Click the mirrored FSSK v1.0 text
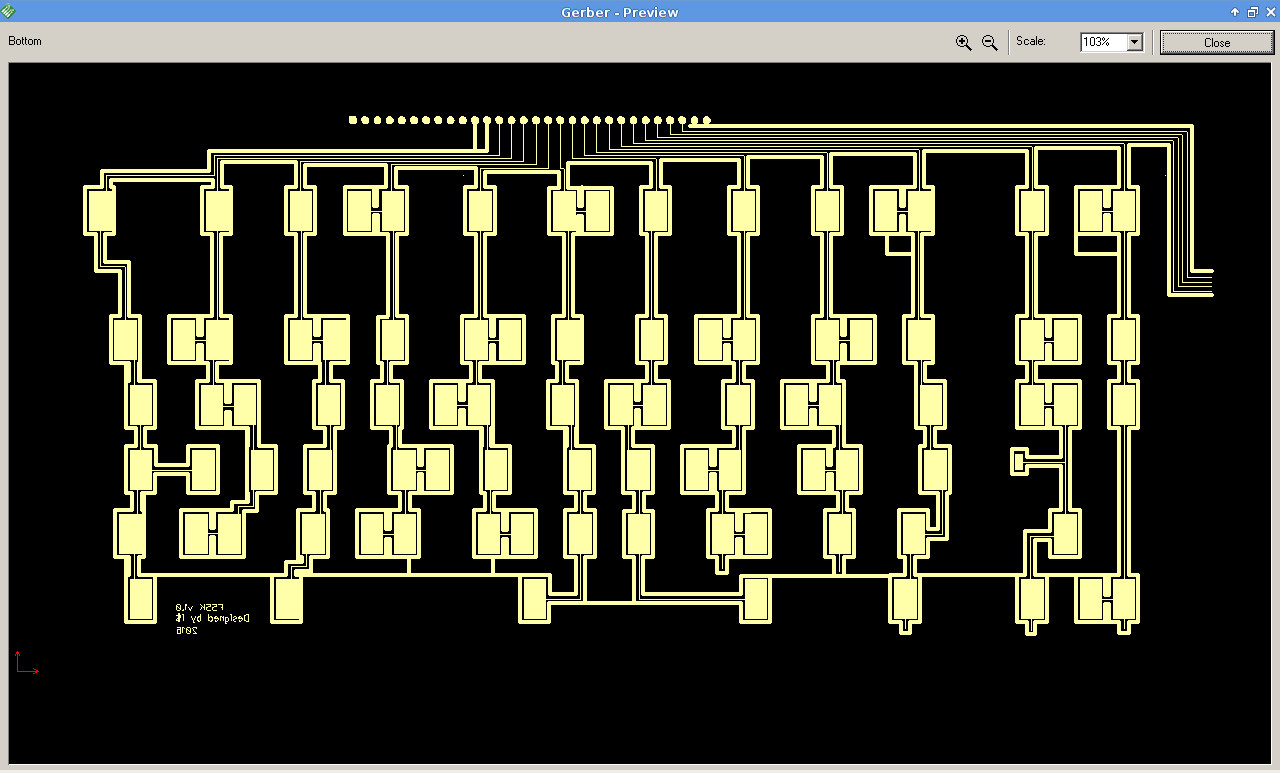Viewport: 1280px width, 773px height. click(200, 607)
